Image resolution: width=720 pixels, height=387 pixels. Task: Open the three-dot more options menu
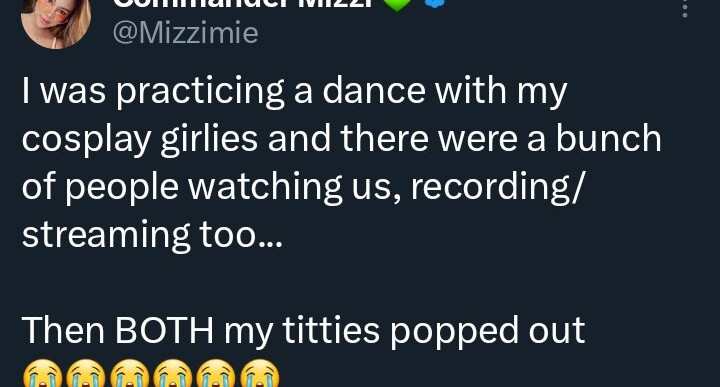(685, 9)
